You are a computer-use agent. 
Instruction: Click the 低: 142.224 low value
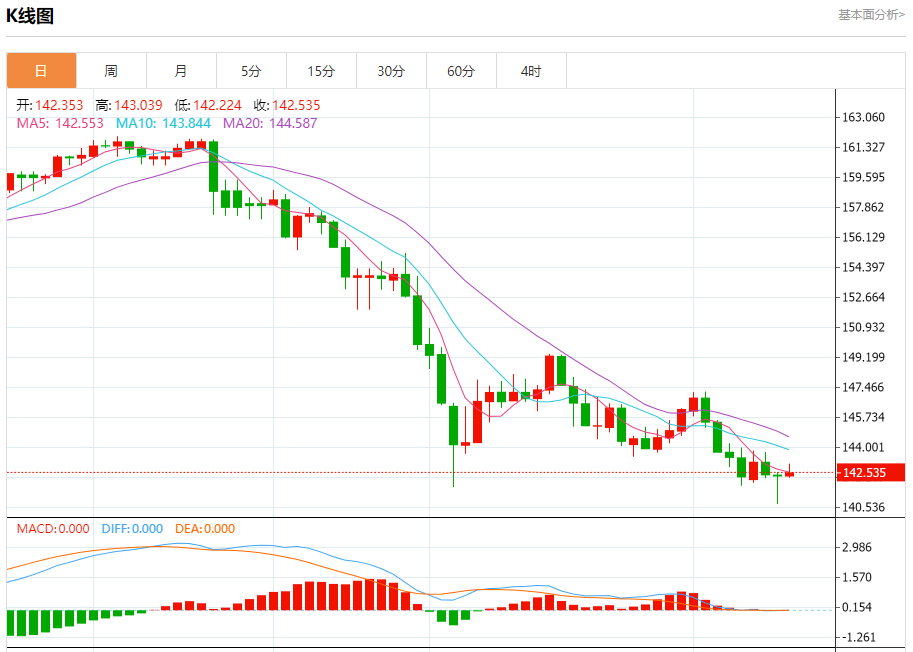click(208, 105)
